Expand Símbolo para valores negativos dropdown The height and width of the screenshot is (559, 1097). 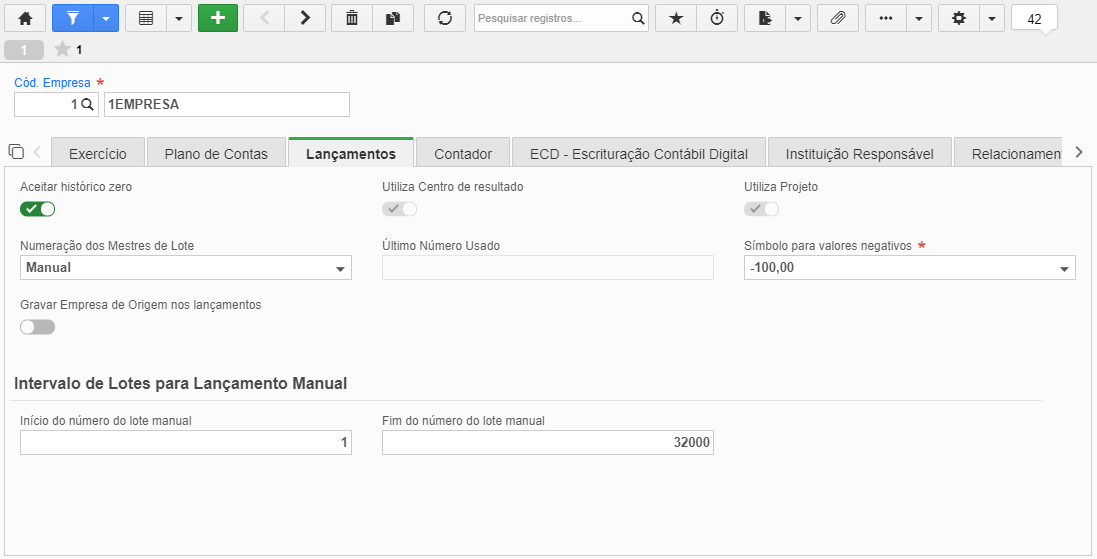pyautogui.click(x=910, y=267)
